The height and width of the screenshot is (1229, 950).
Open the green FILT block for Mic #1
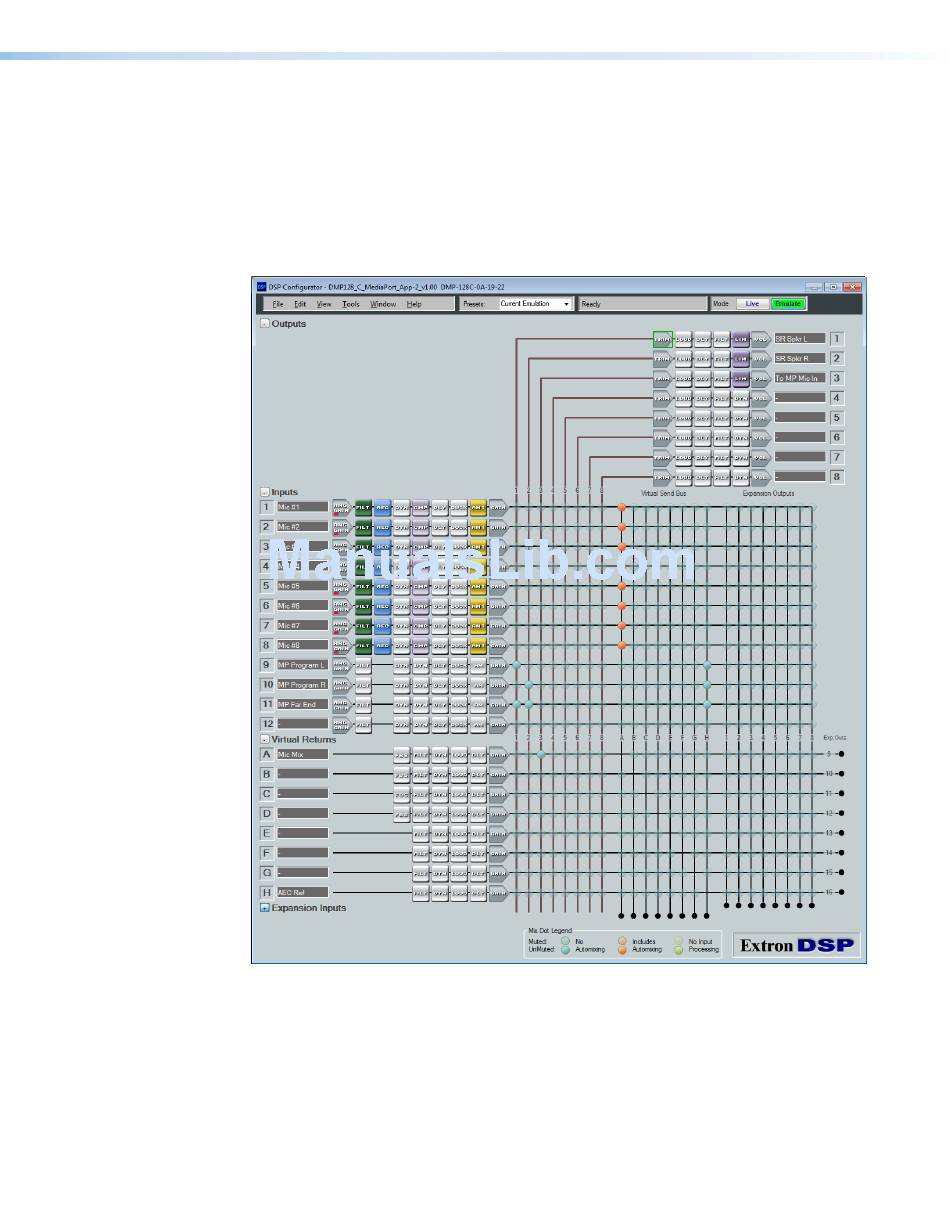[x=363, y=507]
